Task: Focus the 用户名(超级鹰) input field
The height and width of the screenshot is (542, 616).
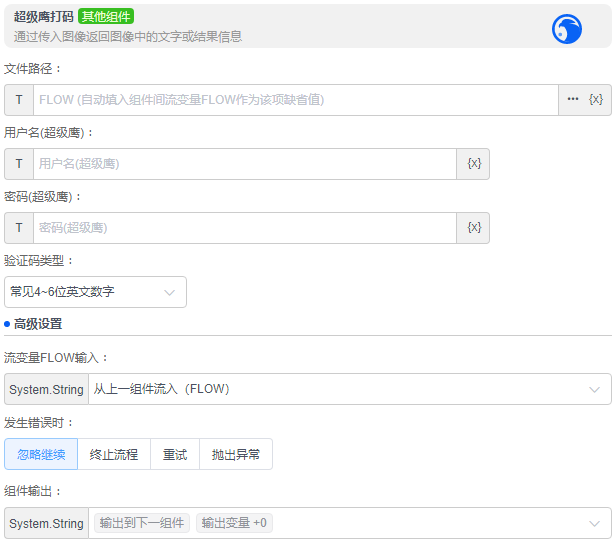Action: coord(245,164)
